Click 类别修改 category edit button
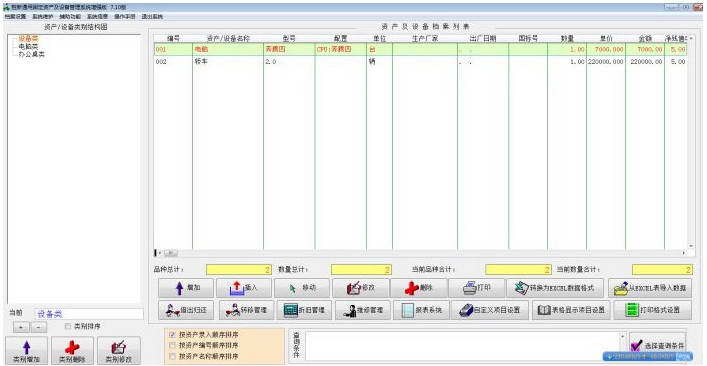Screen dimensions: 707x366 click(119, 351)
